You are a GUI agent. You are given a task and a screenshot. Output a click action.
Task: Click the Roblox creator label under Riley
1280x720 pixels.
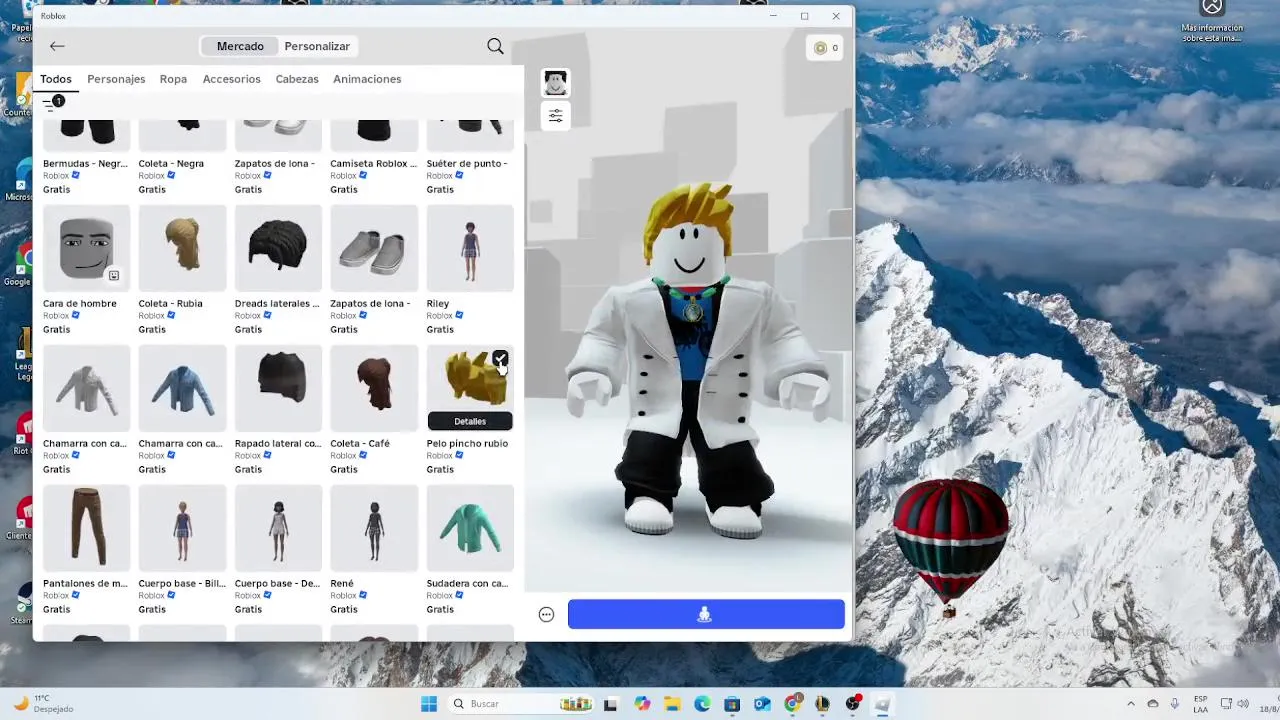(440, 315)
